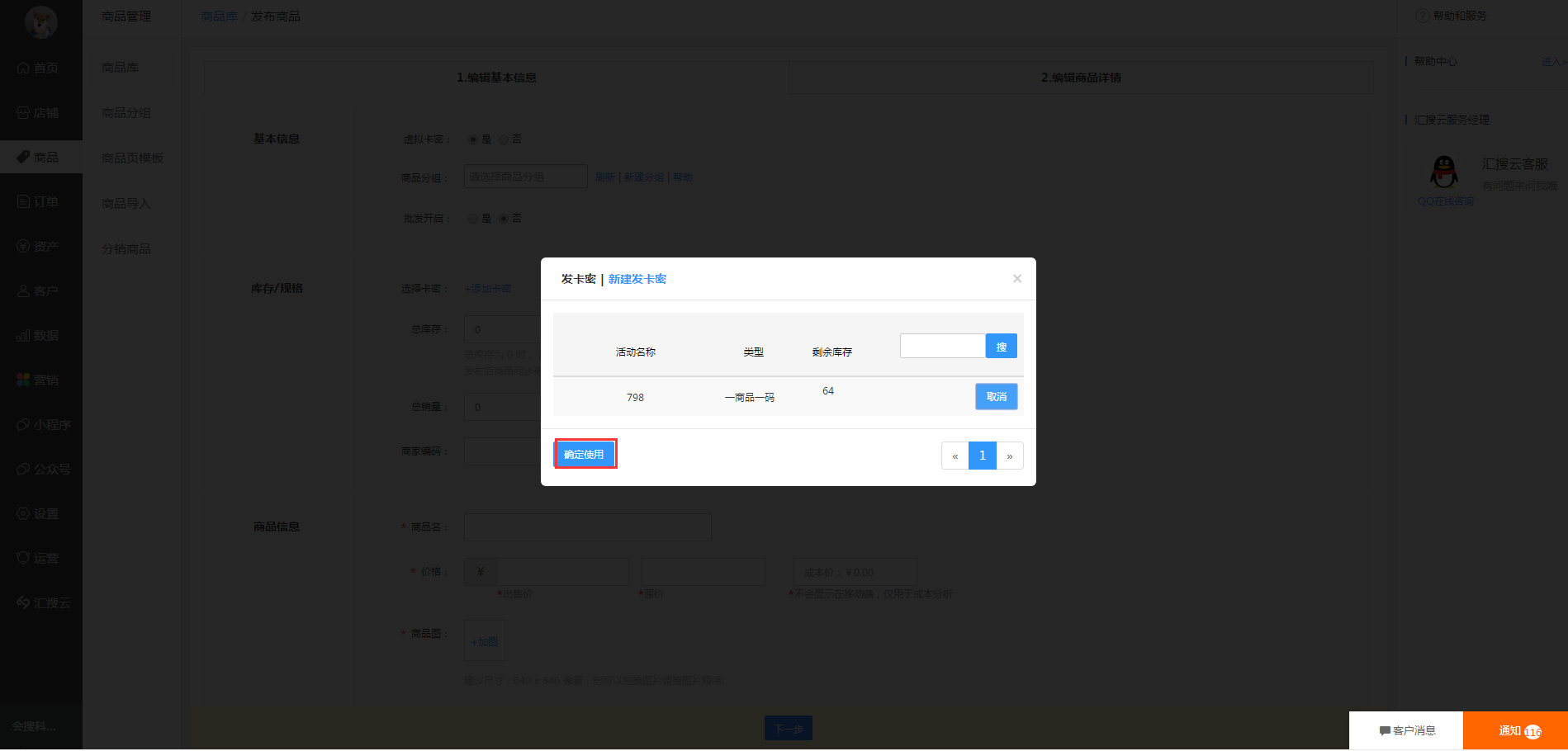The width and height of the screenshot is (1568, 751).
Task: Select 是 radio for 虚拟卡密
Action: tap(473, 139)
